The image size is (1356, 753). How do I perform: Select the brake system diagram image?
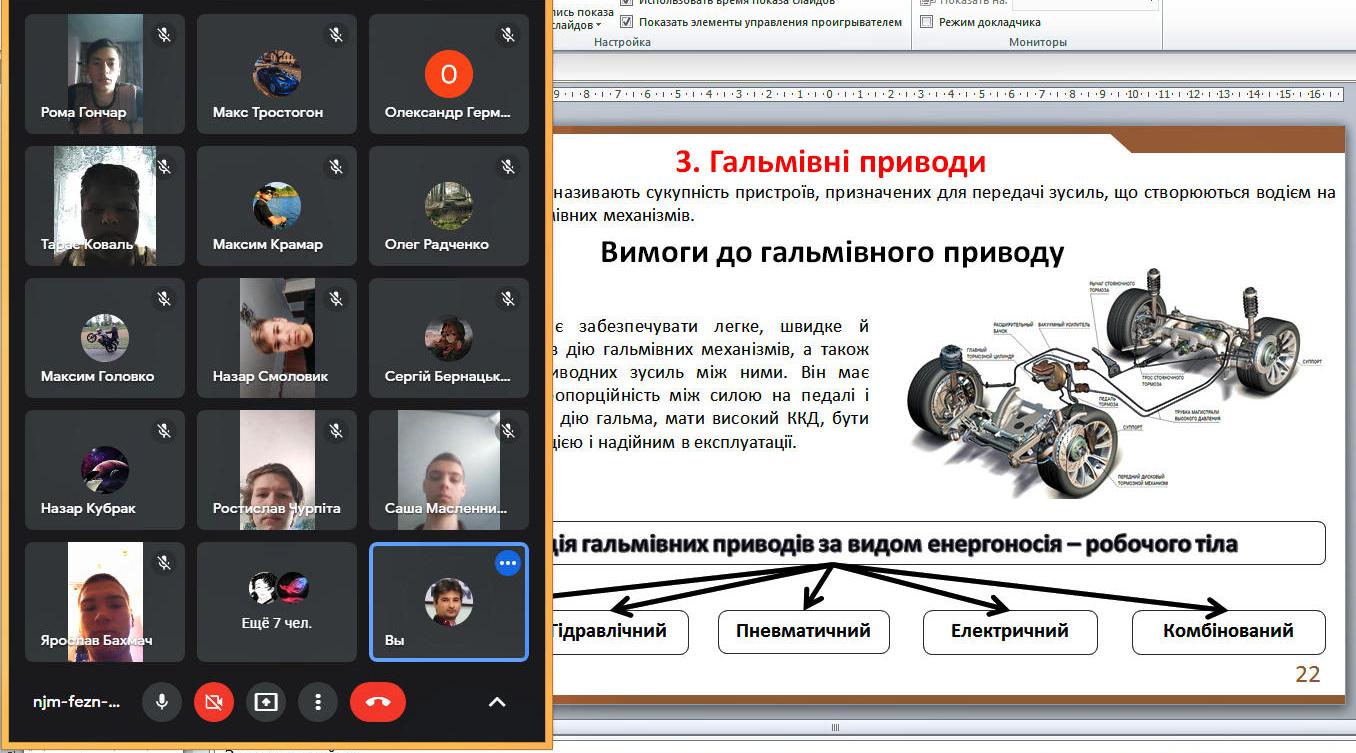pyautogui.click(x=1114, y=381)
